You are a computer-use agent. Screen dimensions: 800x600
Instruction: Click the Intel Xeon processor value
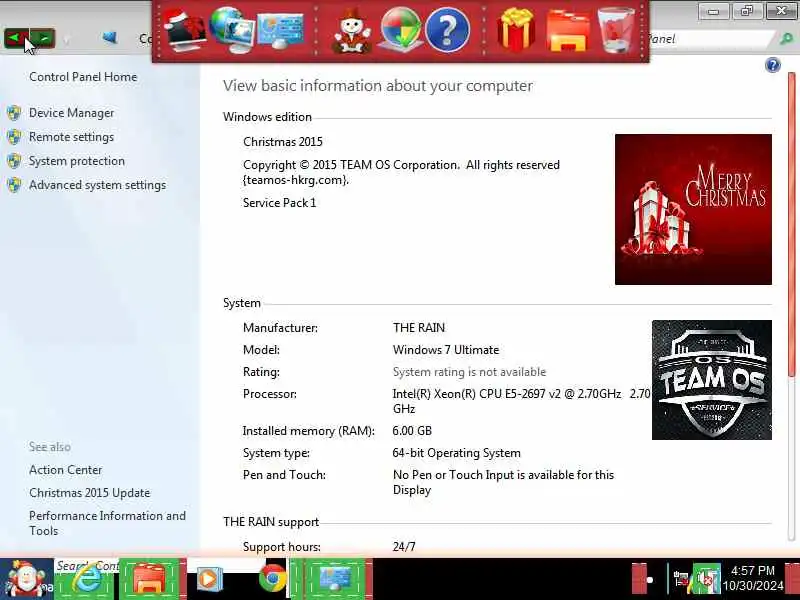(521, 401)
